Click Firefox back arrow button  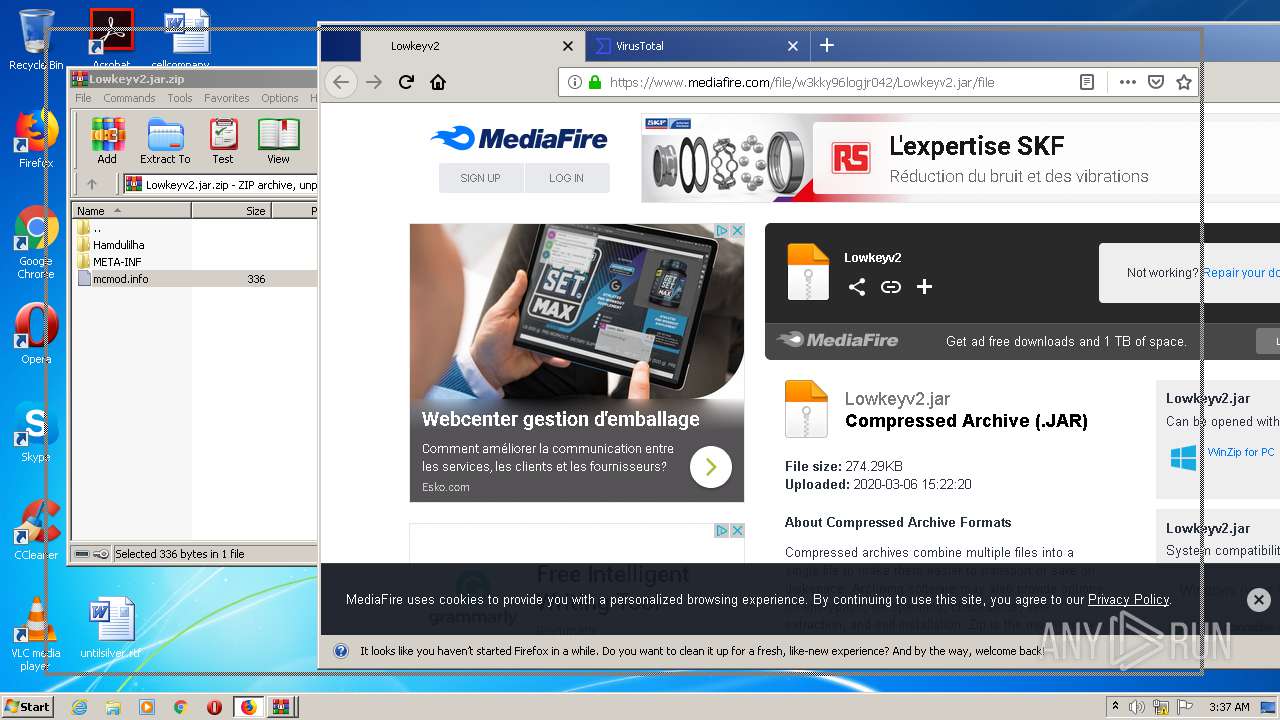pyautogui.click(x=341, y=82)
